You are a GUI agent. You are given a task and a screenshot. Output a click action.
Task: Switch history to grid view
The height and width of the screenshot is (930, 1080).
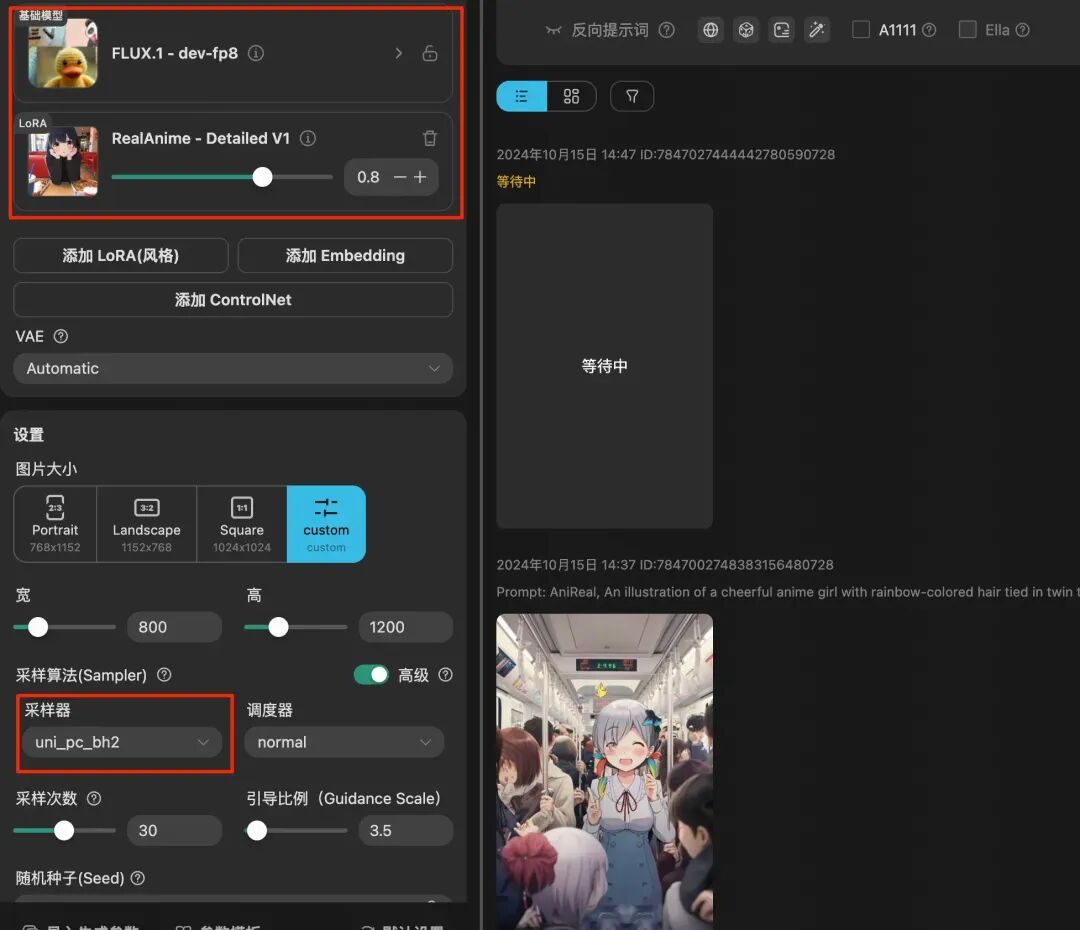[x=572, y=96]
